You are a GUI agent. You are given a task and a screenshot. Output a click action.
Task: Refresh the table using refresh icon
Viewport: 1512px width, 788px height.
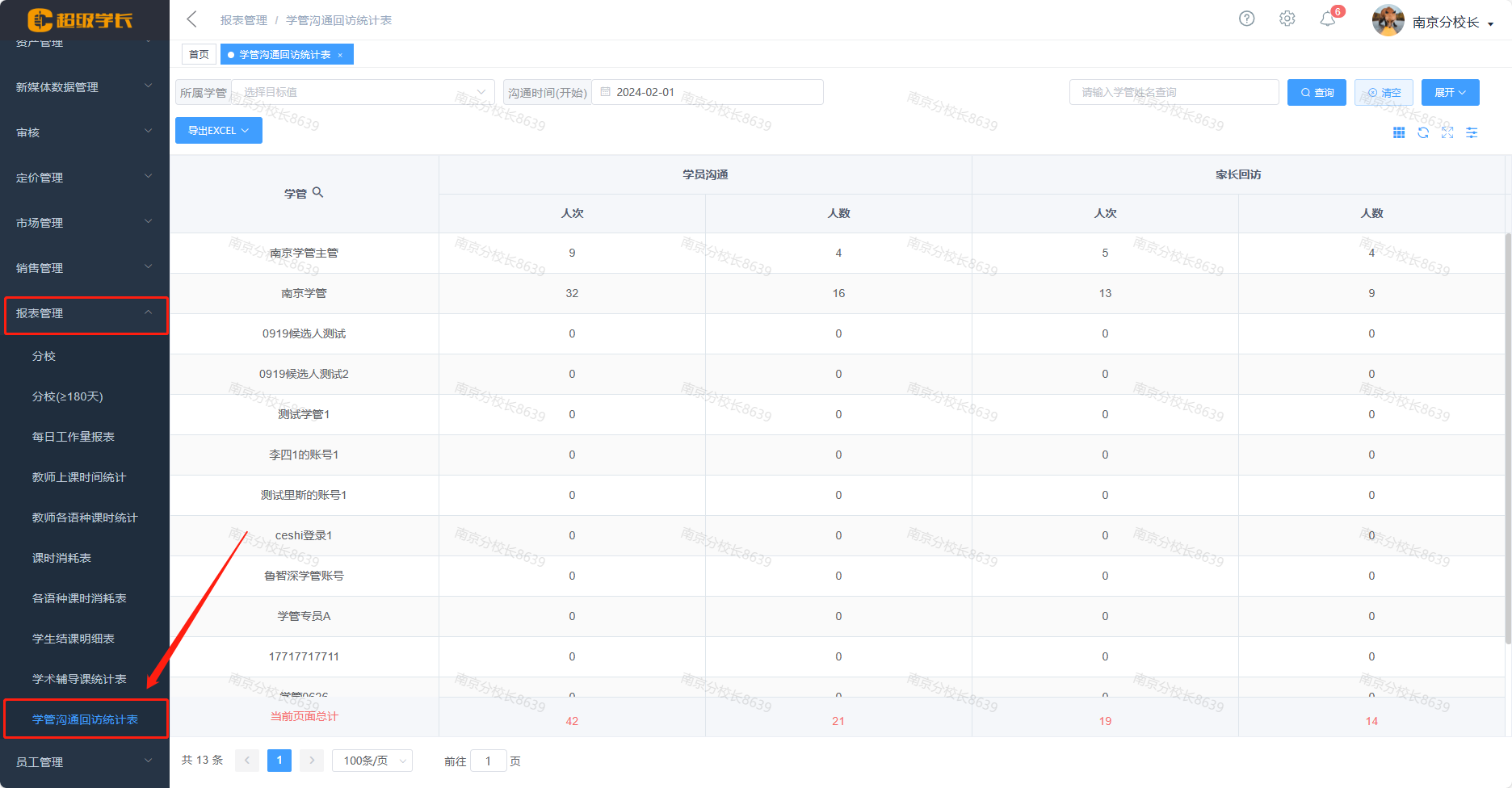(x=1423, y=133)
